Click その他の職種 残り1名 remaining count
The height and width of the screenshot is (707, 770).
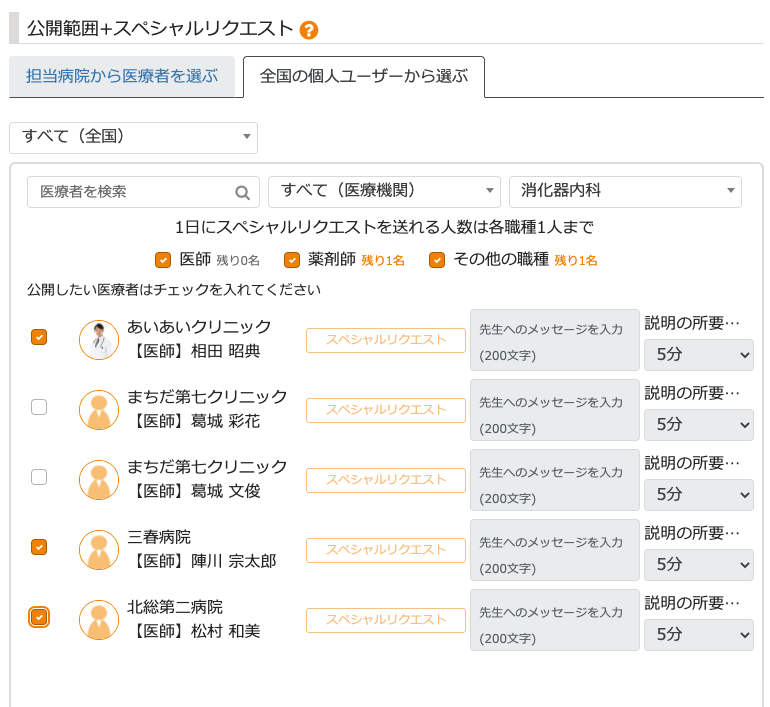click(x=576, y=261)
